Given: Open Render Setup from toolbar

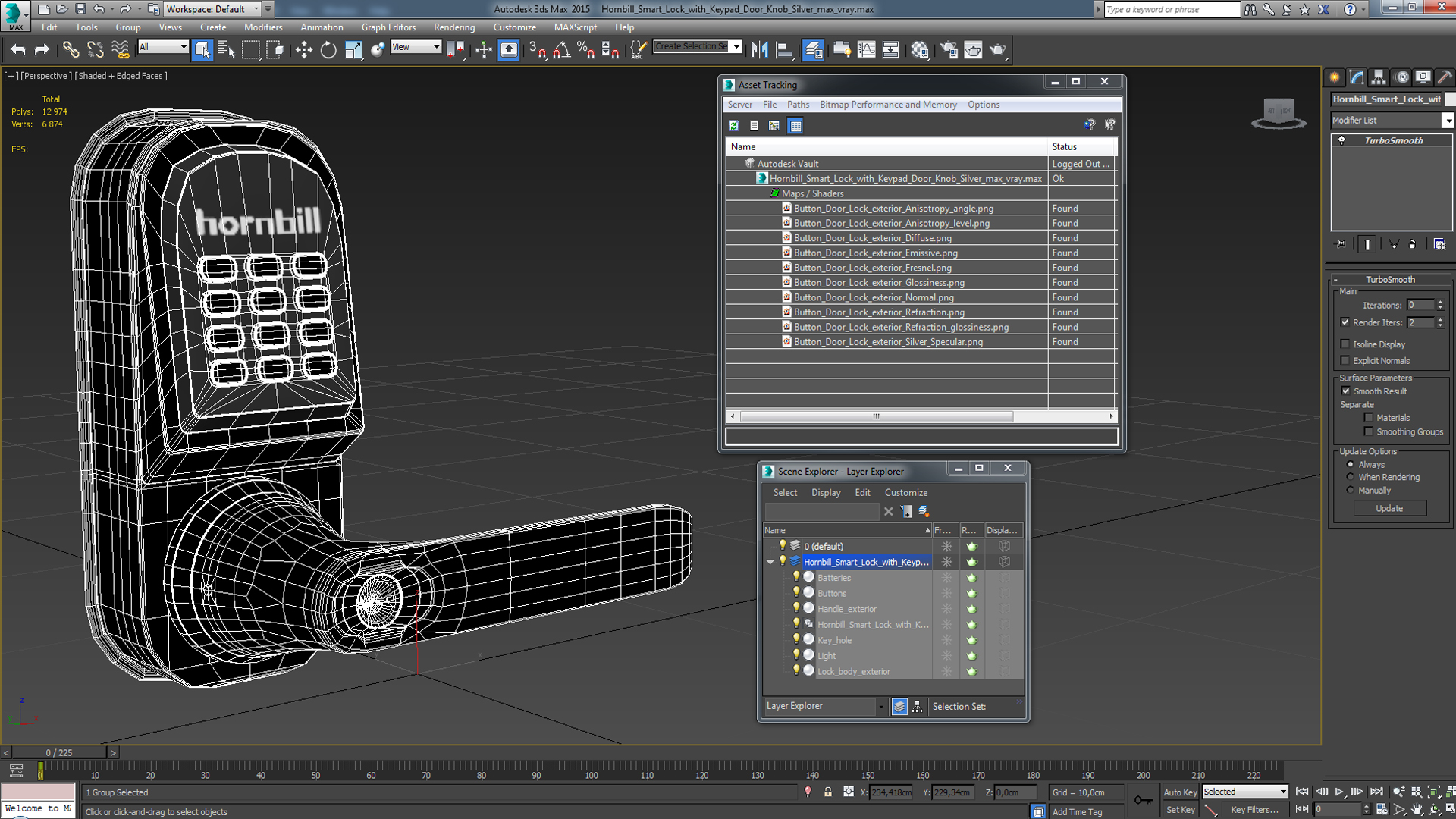Looking at the screenshot, I should [949, 50].
